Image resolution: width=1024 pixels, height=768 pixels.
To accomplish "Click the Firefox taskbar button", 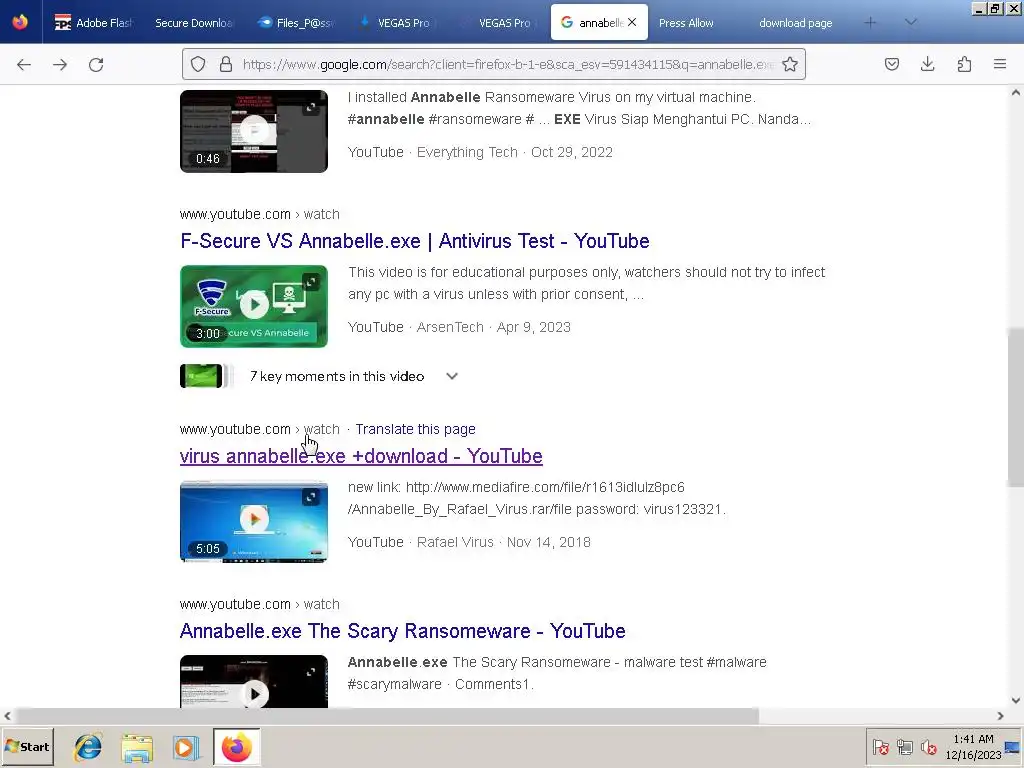I will point(236,747).
